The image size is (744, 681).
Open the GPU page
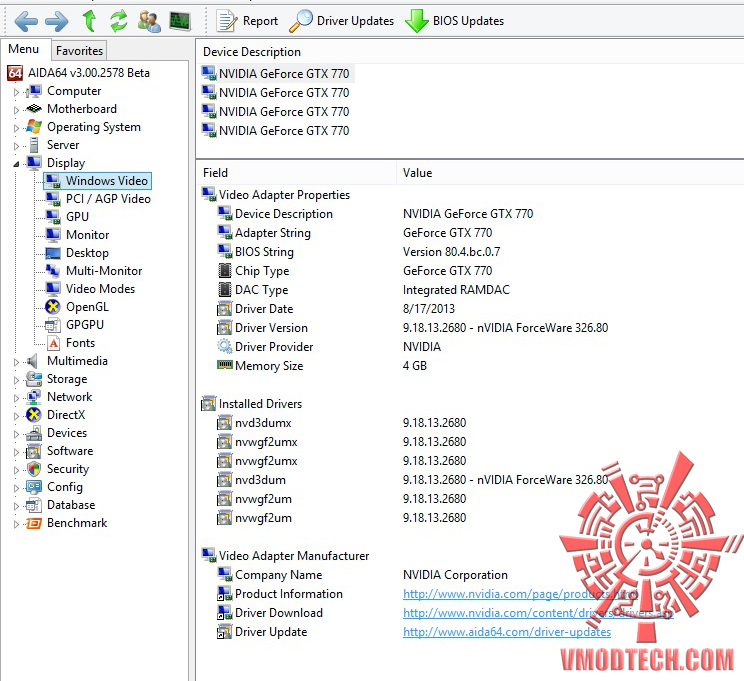pos(67,217)
